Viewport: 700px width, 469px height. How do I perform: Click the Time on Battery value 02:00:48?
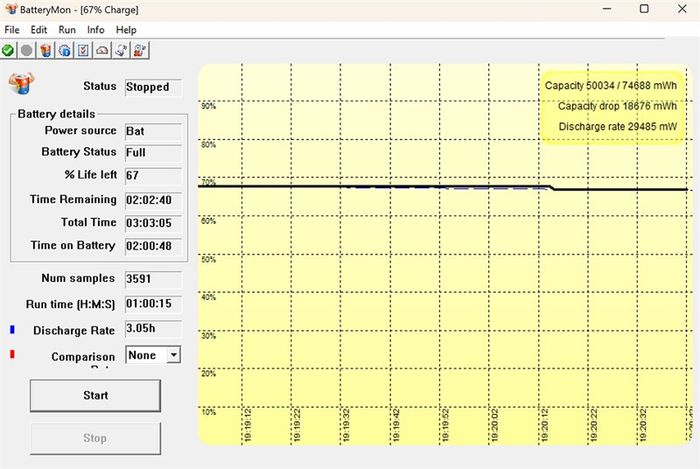(x=153, y=246)
